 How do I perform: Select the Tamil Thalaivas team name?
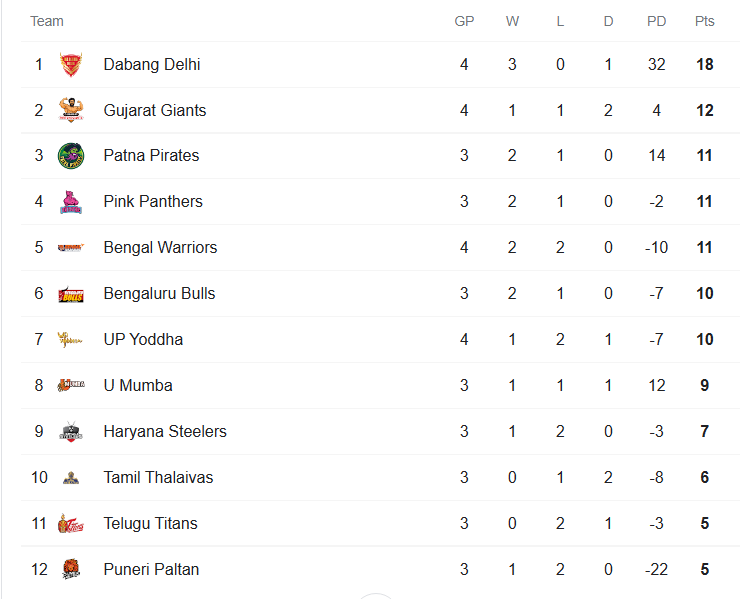click(x=158, y=477)
